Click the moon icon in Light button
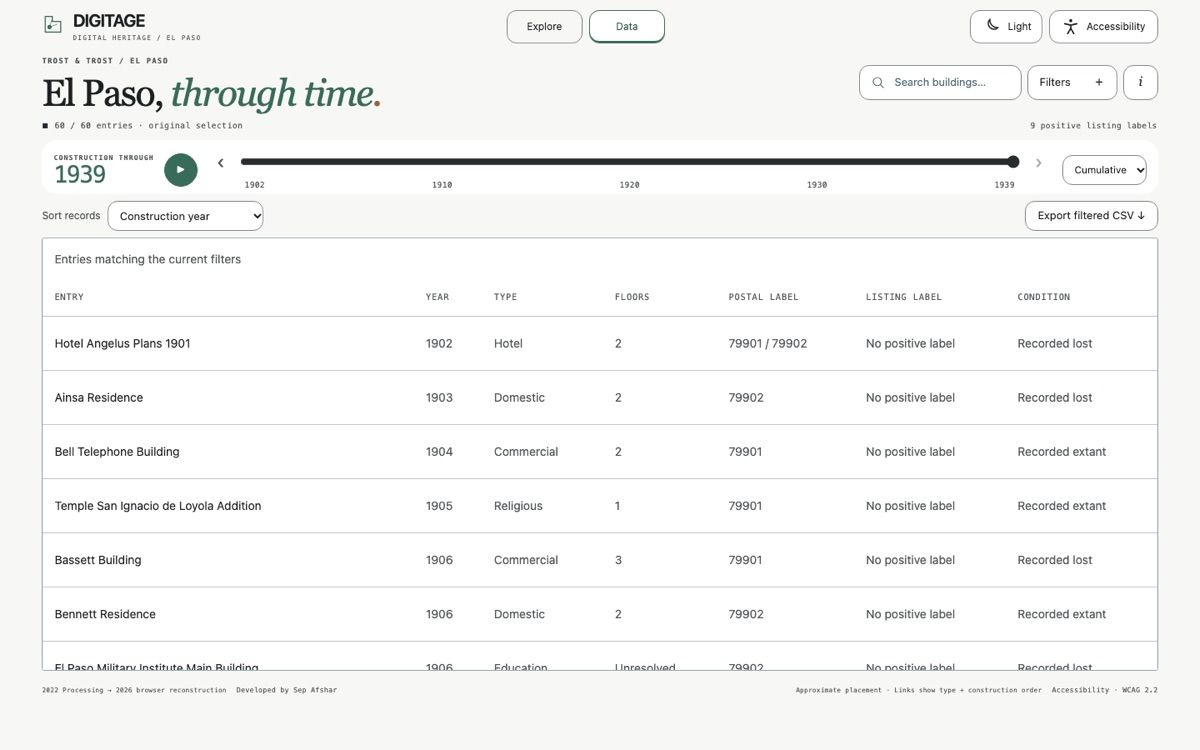The height and width of the screenshot is (750, 1200). (992, 25)
